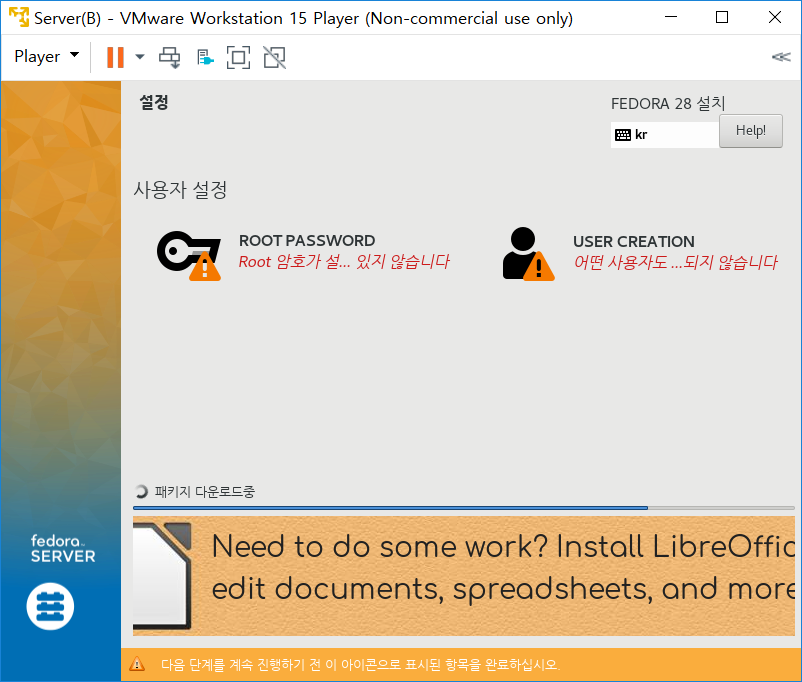Open the USER CREATION settings

pyautogui.click(x=640, y=254)
